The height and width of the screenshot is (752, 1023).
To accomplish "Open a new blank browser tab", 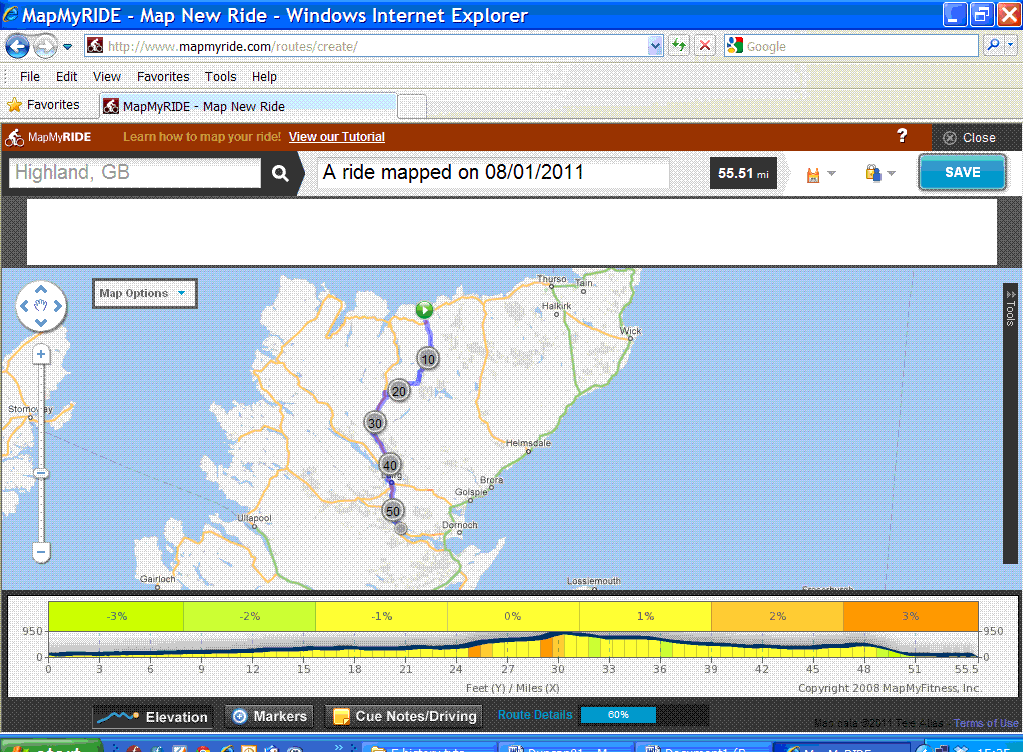I will click(x=412, y=106).
